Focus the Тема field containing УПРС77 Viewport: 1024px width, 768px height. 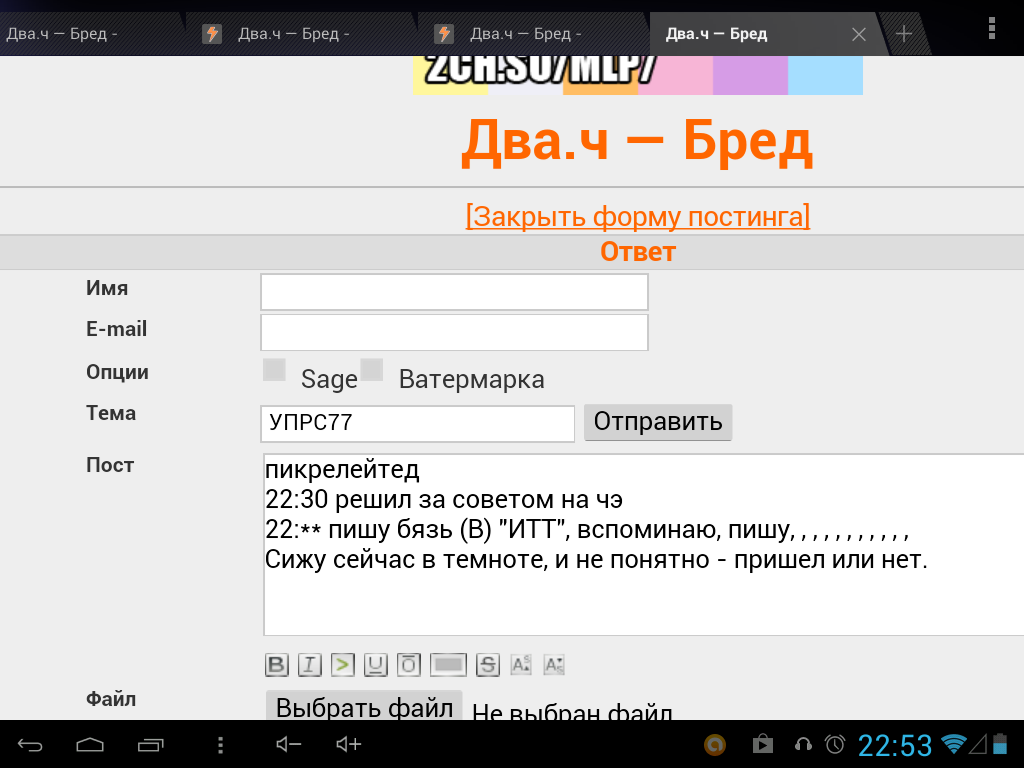point(417,423)
